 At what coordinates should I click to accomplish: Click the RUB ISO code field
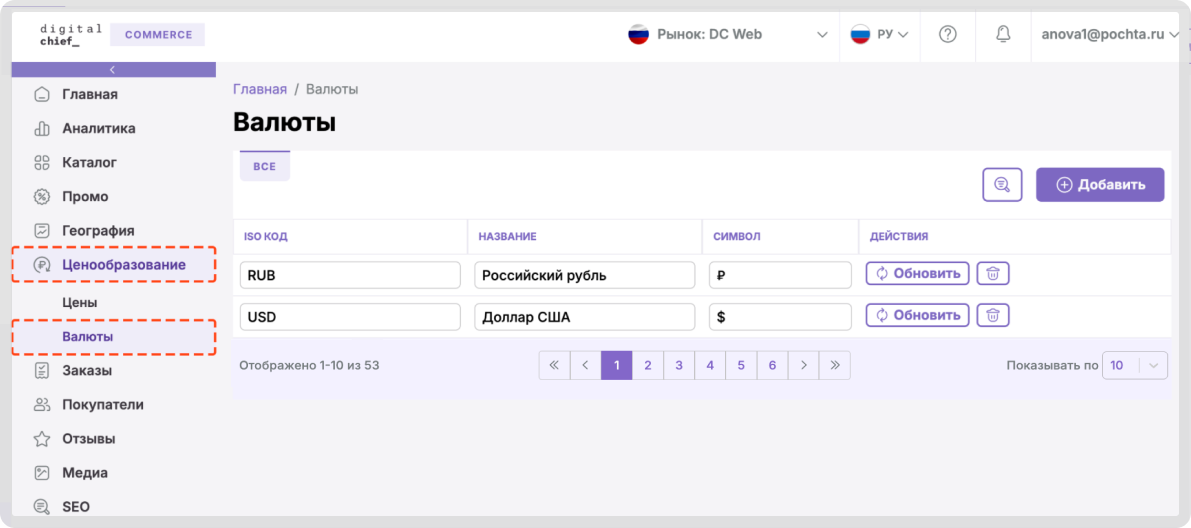350,275
